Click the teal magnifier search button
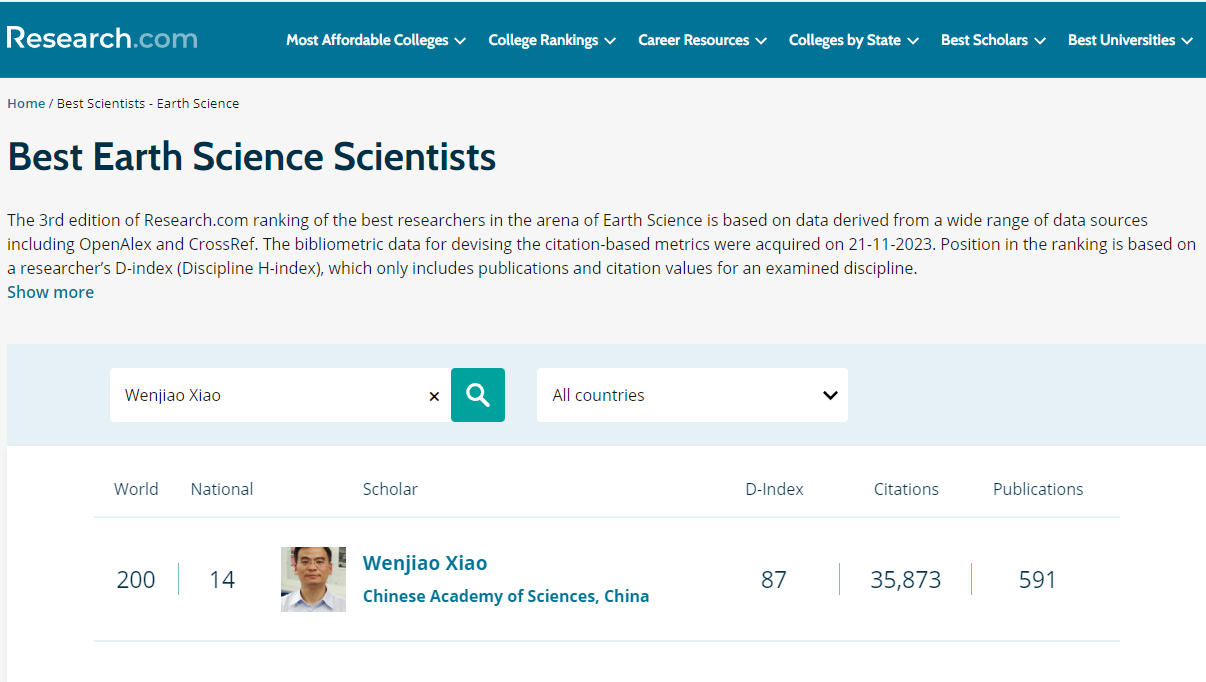1206x682 pixels. click(x=478, y=395)
